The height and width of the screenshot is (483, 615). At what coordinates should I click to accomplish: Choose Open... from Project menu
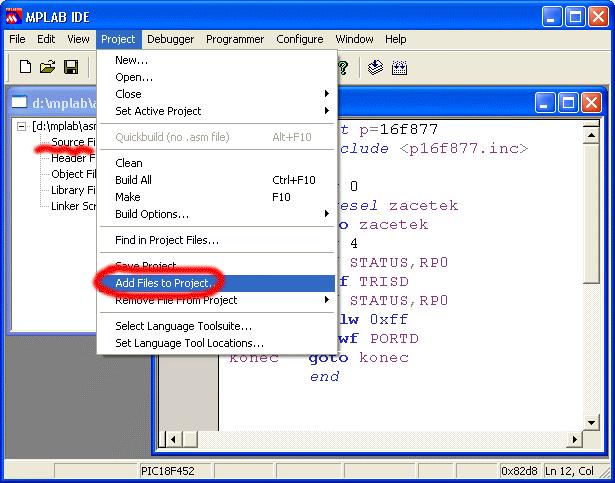[217, 77]
